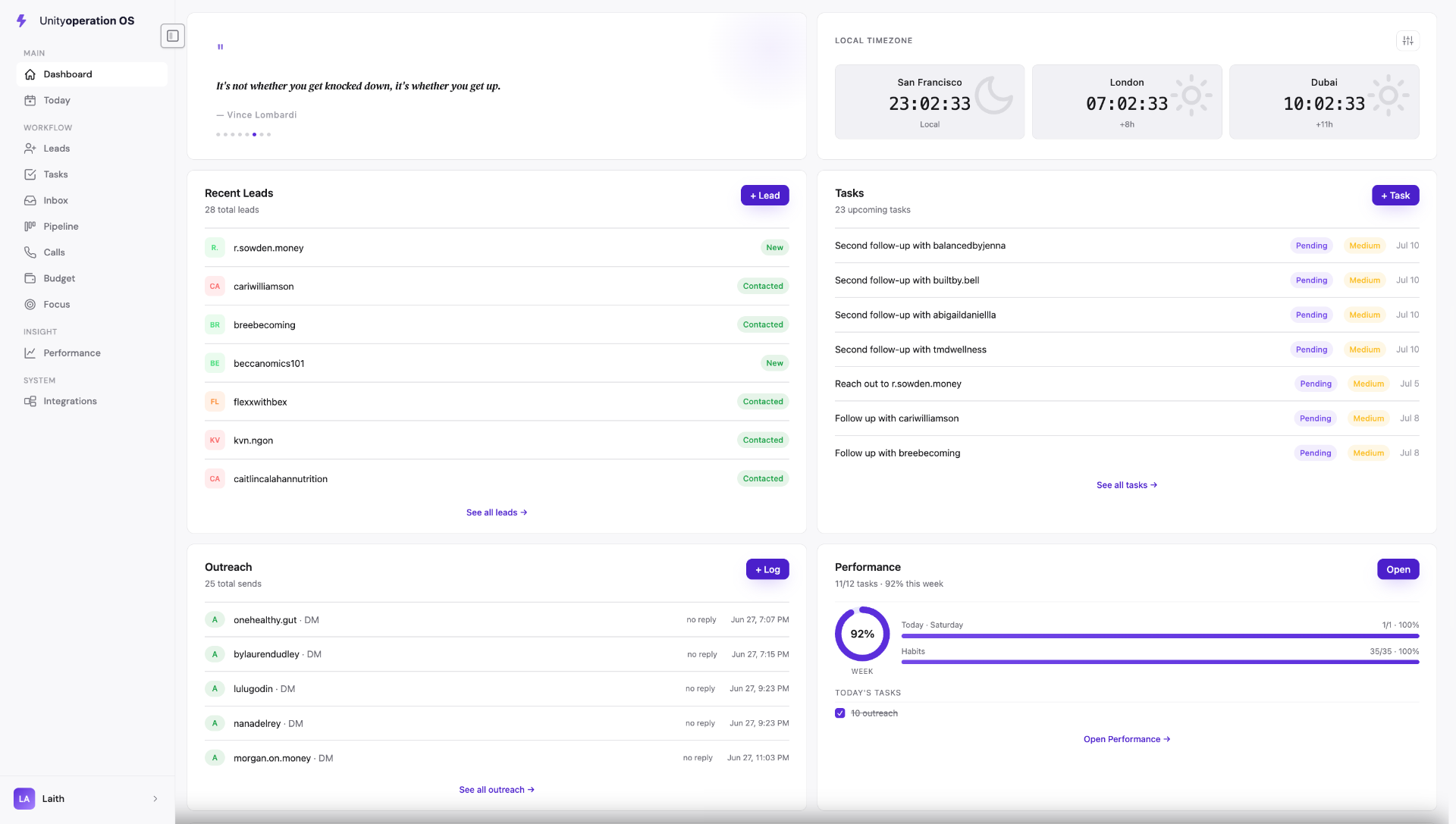Click the 92% weekly progress ring
The width and height of the screenshot is (1456, 824).
pyautogui.click(x=862, y=634)
